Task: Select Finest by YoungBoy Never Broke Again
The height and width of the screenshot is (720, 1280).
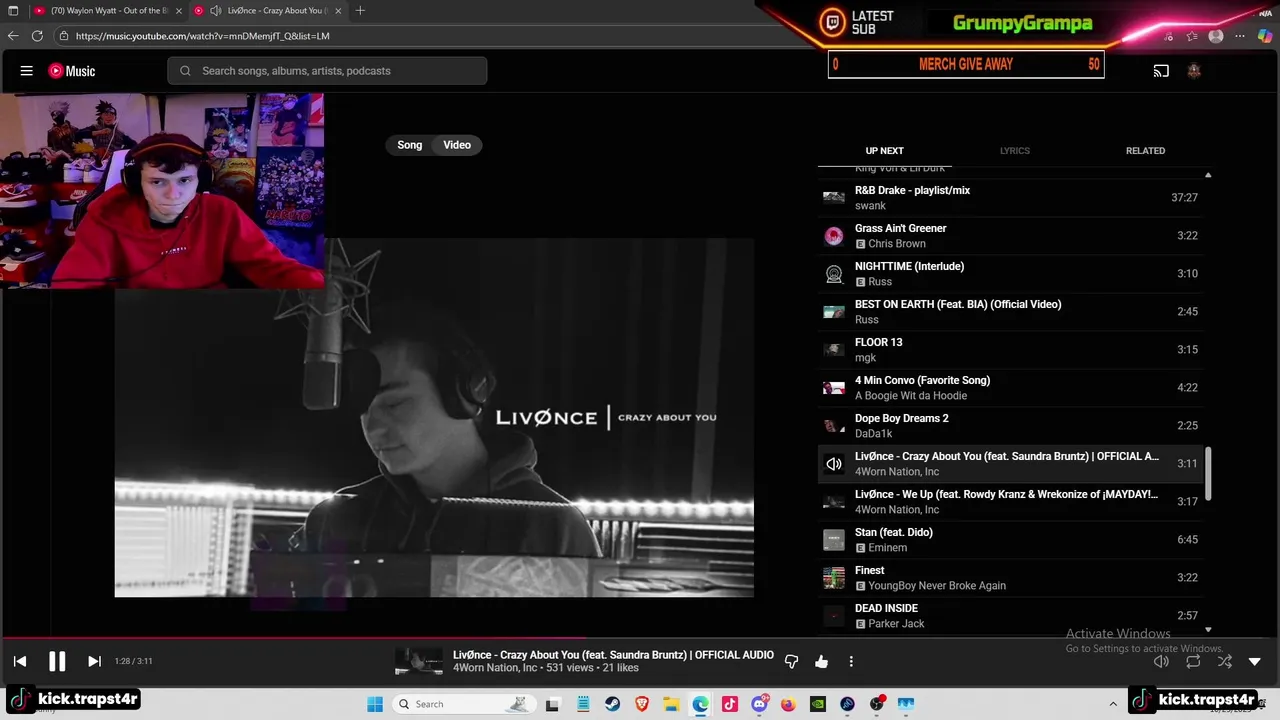Action: pos(1010,578)
